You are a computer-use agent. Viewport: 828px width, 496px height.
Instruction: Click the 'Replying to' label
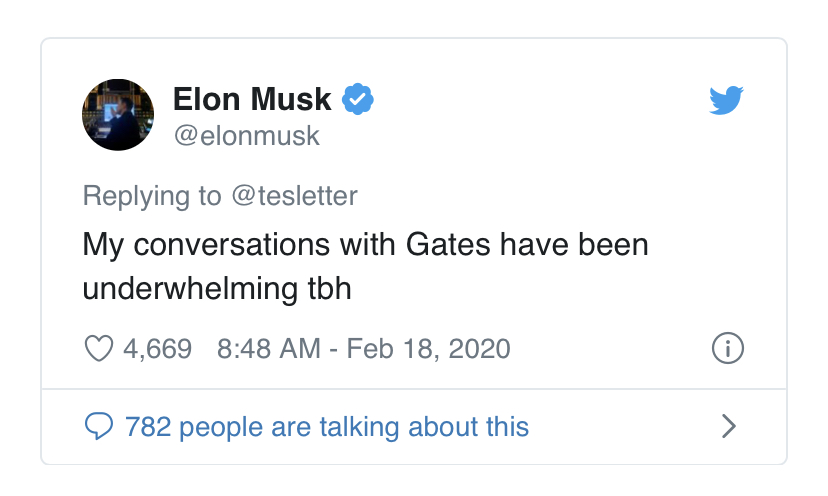click(x=152, y=196)
